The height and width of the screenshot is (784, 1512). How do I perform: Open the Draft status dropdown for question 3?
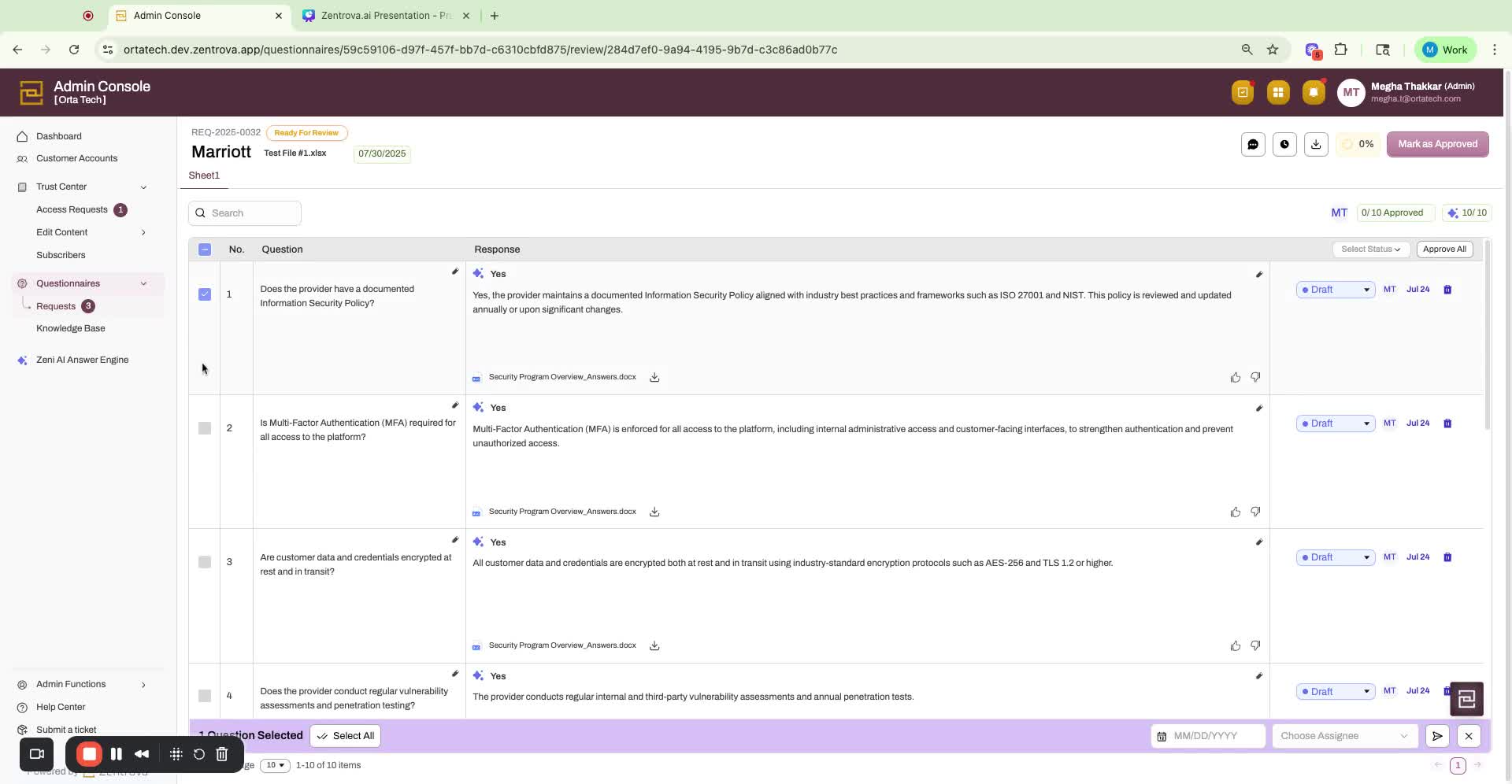pos(1336,557)
